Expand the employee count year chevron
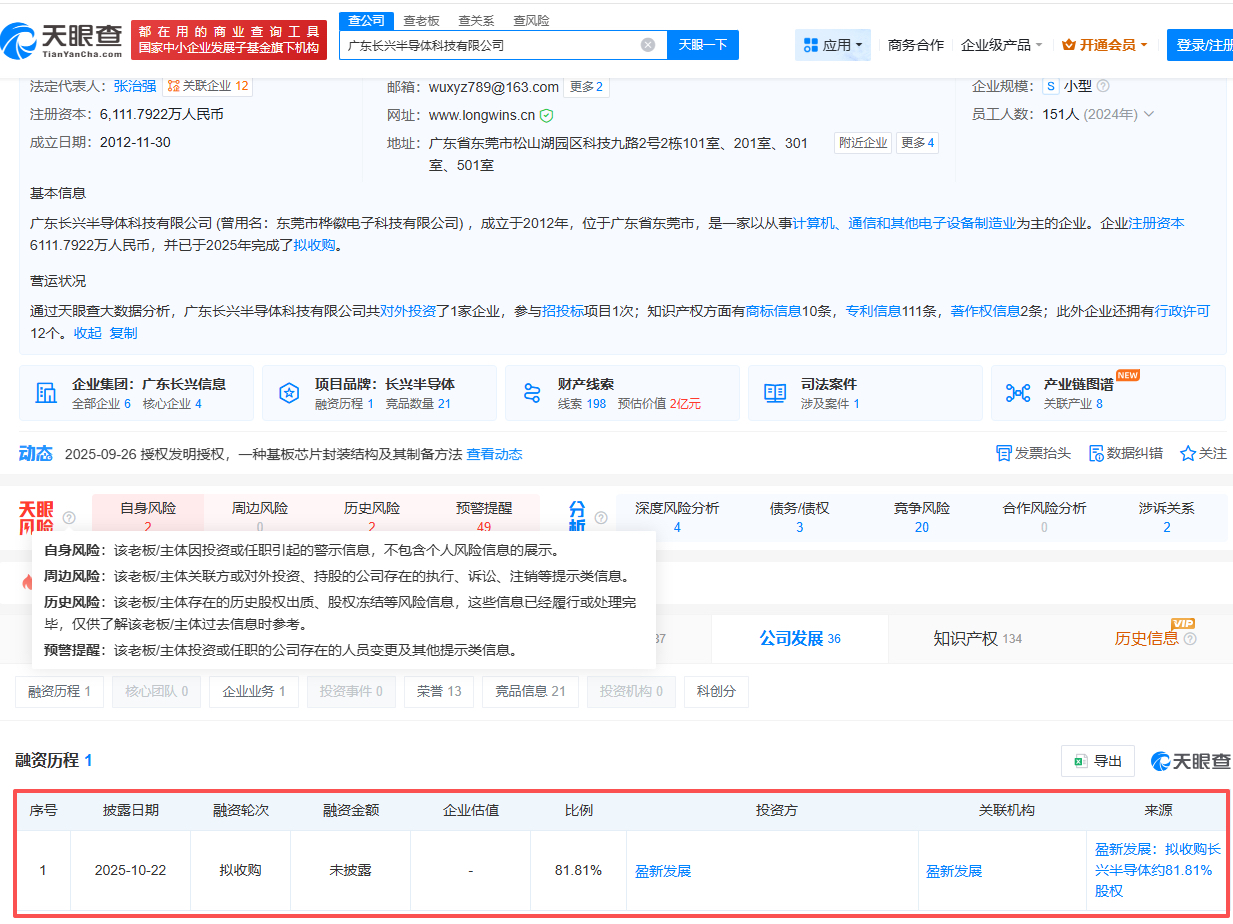 pos(1149,115)
